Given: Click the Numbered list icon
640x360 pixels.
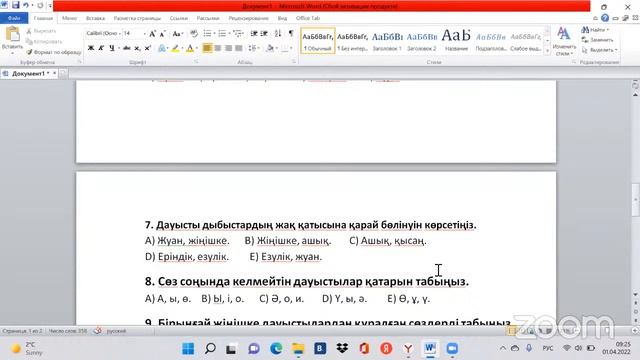Looking at the screenshot, I should tap(222, 33).
